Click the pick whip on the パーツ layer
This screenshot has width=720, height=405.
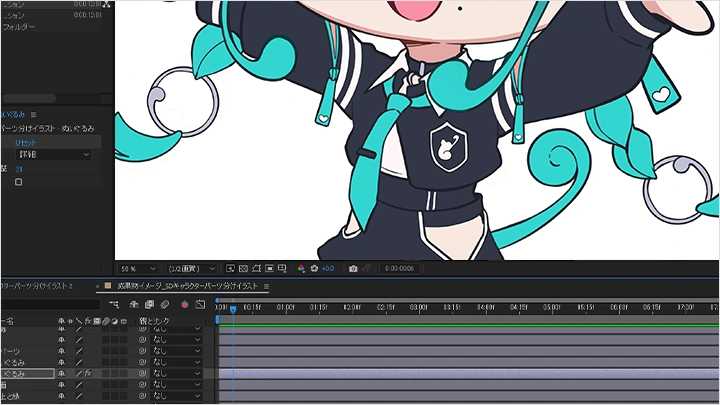[142, 351]
